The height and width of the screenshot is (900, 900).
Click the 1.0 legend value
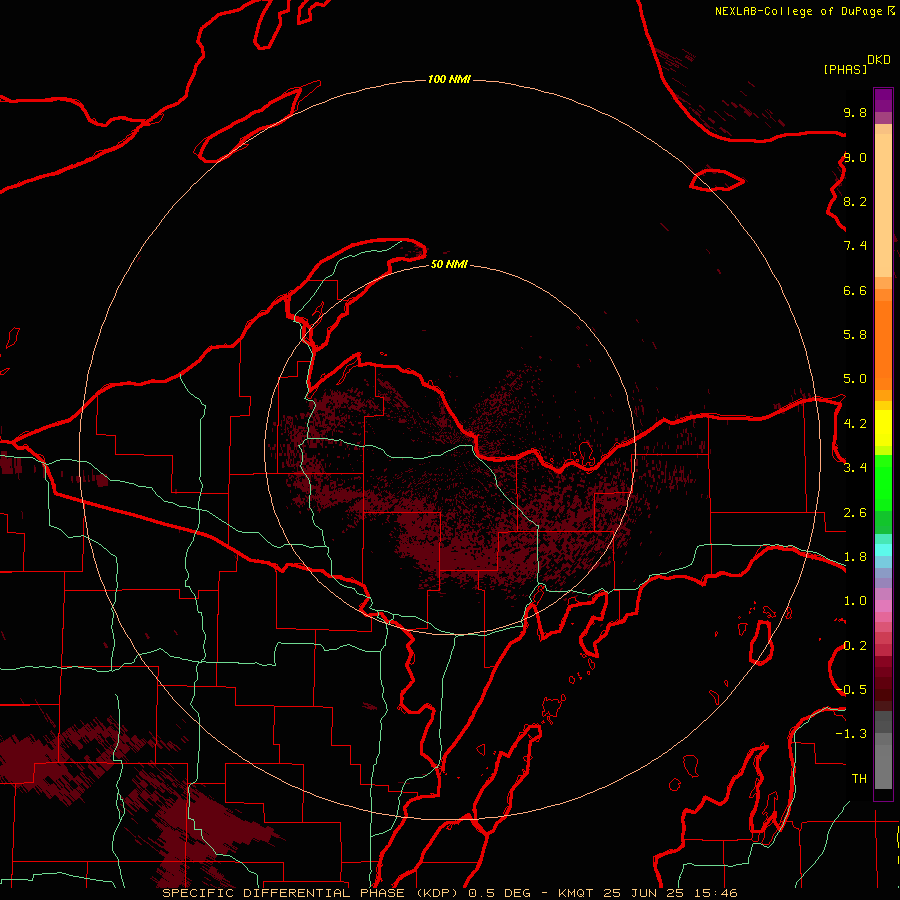(x=855, y=601)
